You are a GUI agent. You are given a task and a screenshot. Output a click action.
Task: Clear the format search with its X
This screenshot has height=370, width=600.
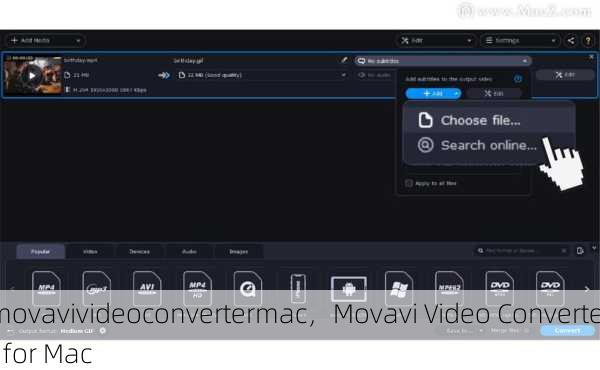click(x=564, y=251)
